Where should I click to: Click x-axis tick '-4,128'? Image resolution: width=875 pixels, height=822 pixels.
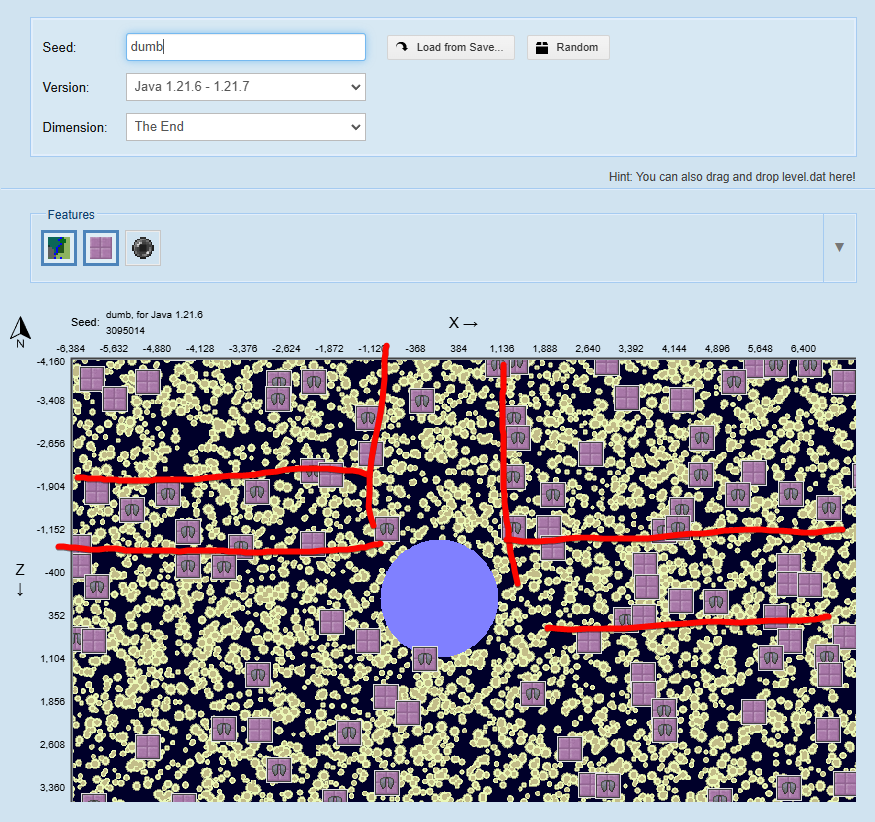pyautogui.click(x=200, y=349)
